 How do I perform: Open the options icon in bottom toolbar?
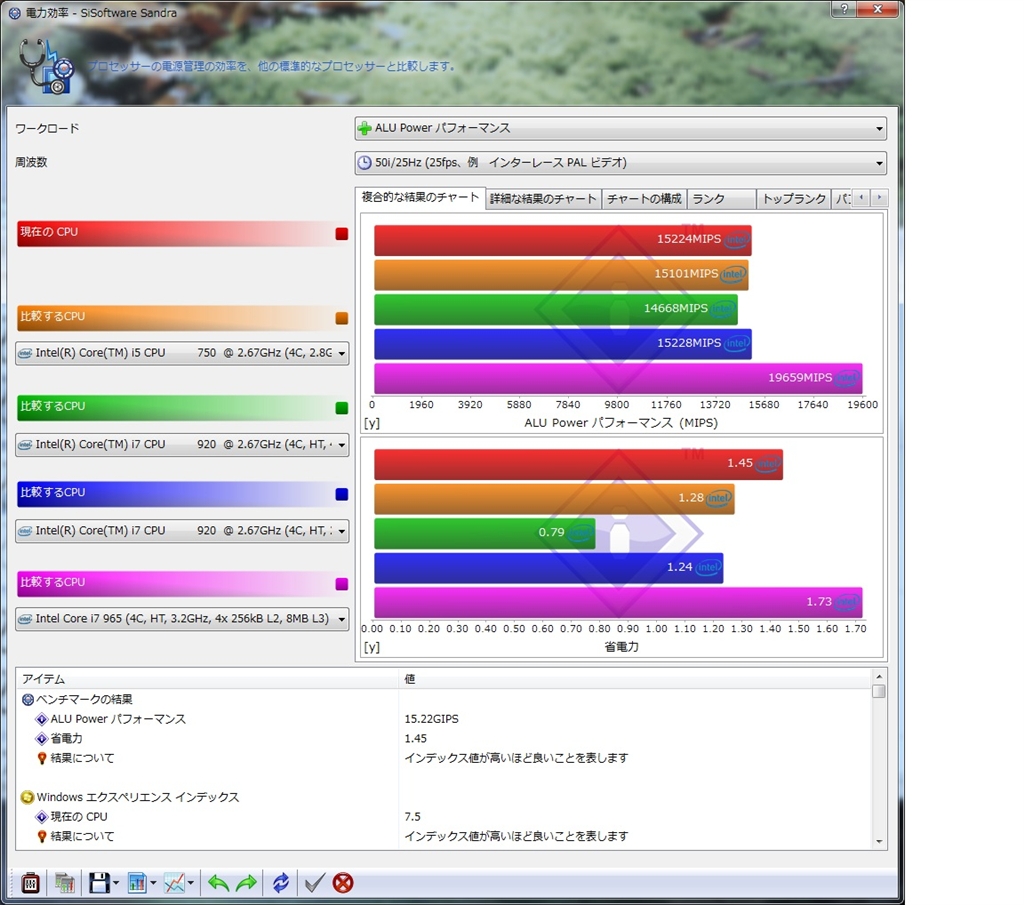coord(30,883)
